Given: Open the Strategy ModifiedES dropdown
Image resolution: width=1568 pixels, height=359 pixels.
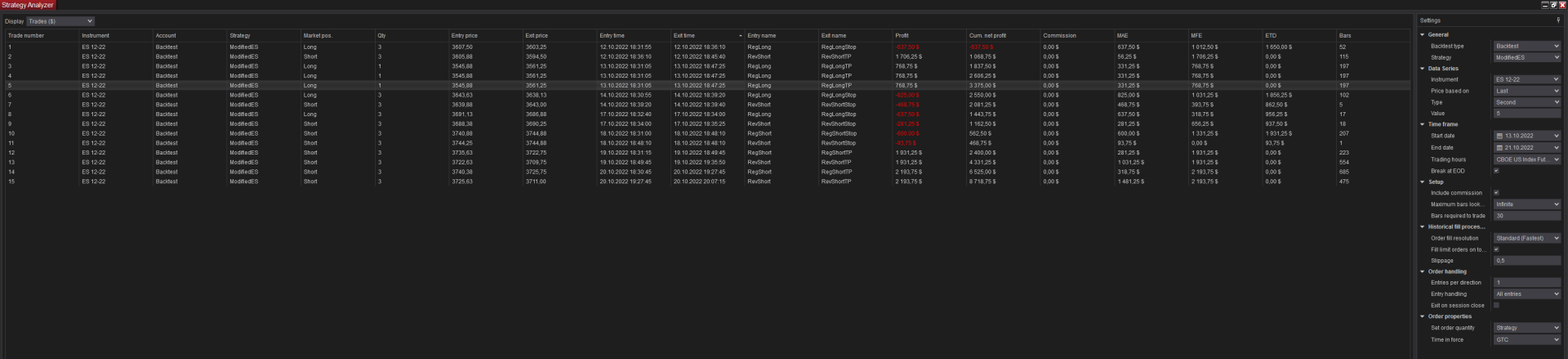Looking at the screenshot, I should 1527,57.
